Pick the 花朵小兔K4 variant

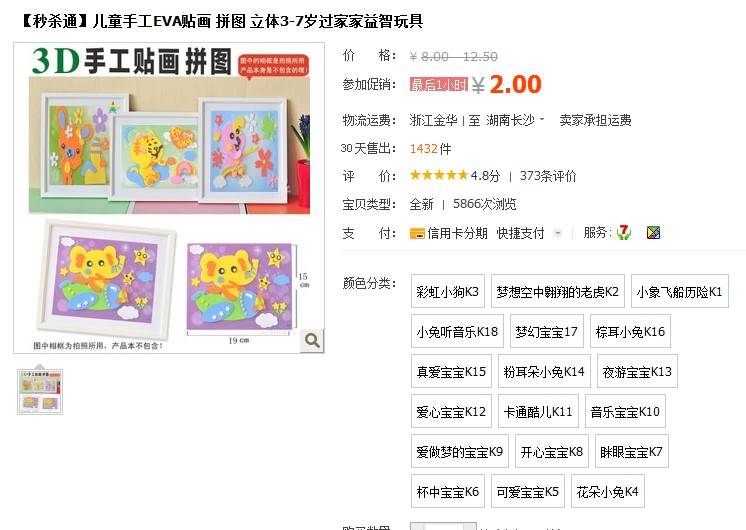point(608,491)
